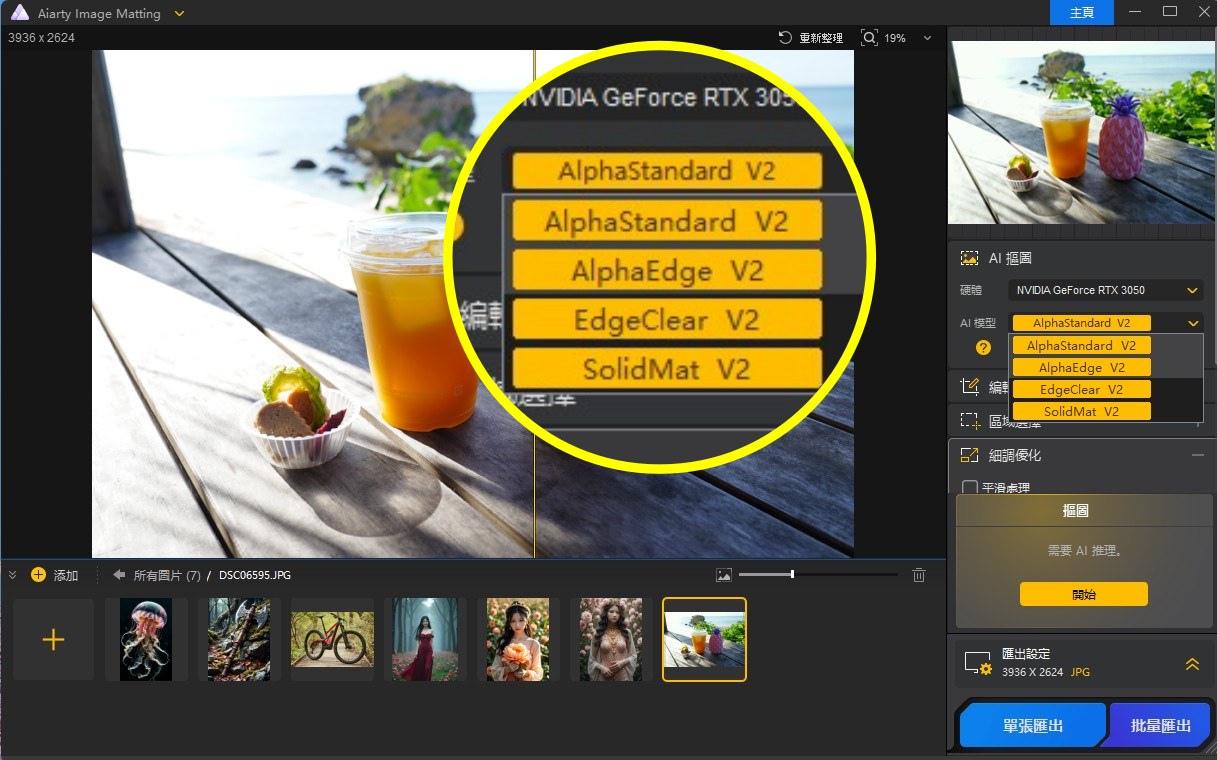Click the Aiarty app logo icon
1217x760 pixels.
[19, 14]
